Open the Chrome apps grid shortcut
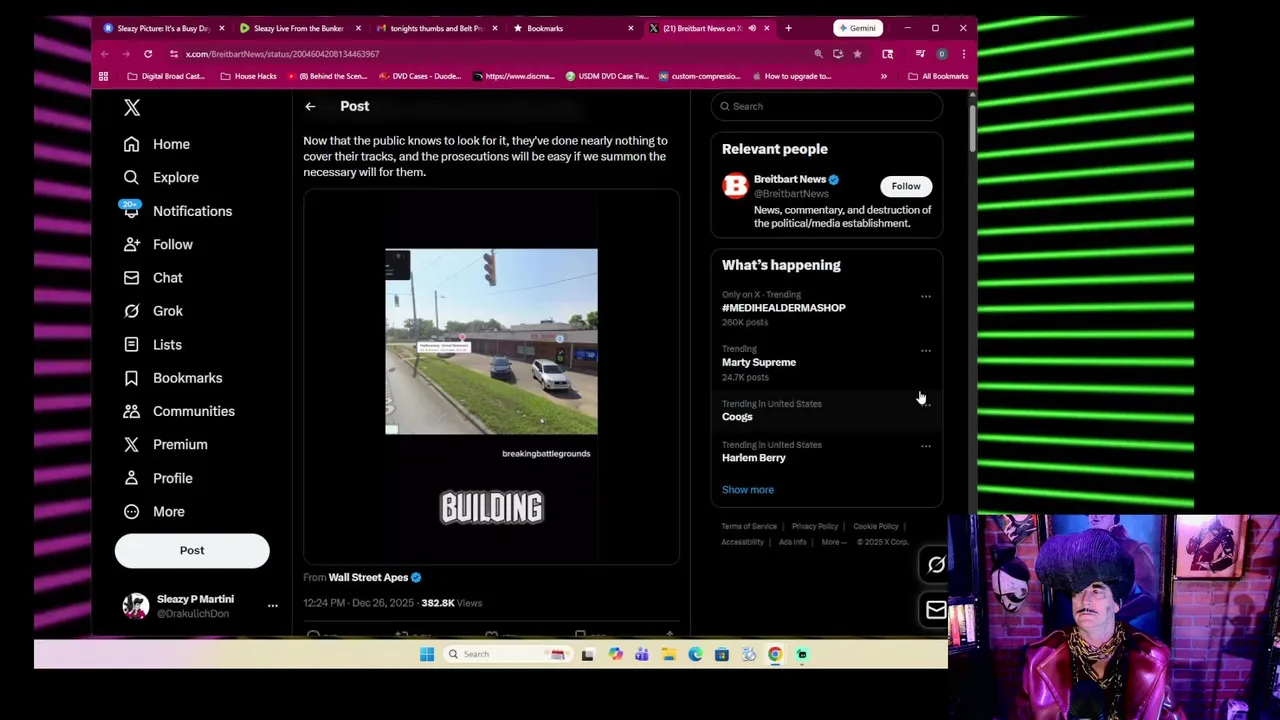 pyautogui.click(x=103, y=76)
